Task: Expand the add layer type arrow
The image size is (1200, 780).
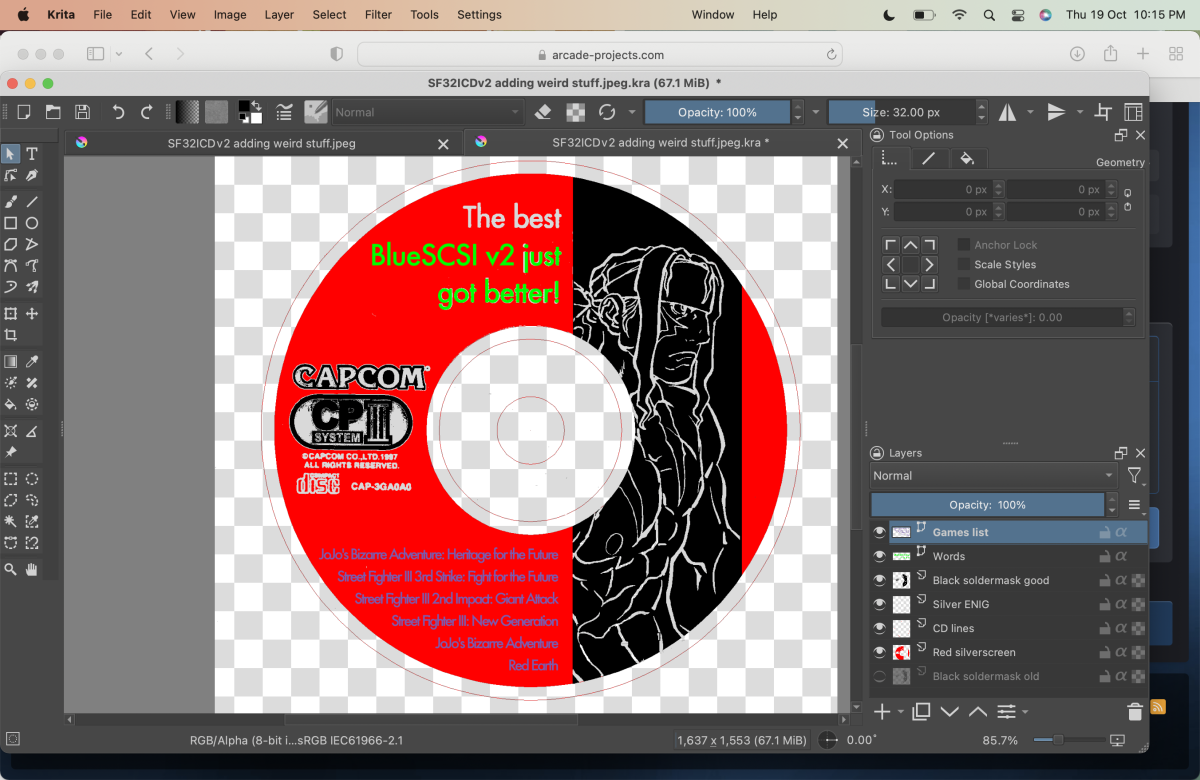Action: [x=901, y=712]
